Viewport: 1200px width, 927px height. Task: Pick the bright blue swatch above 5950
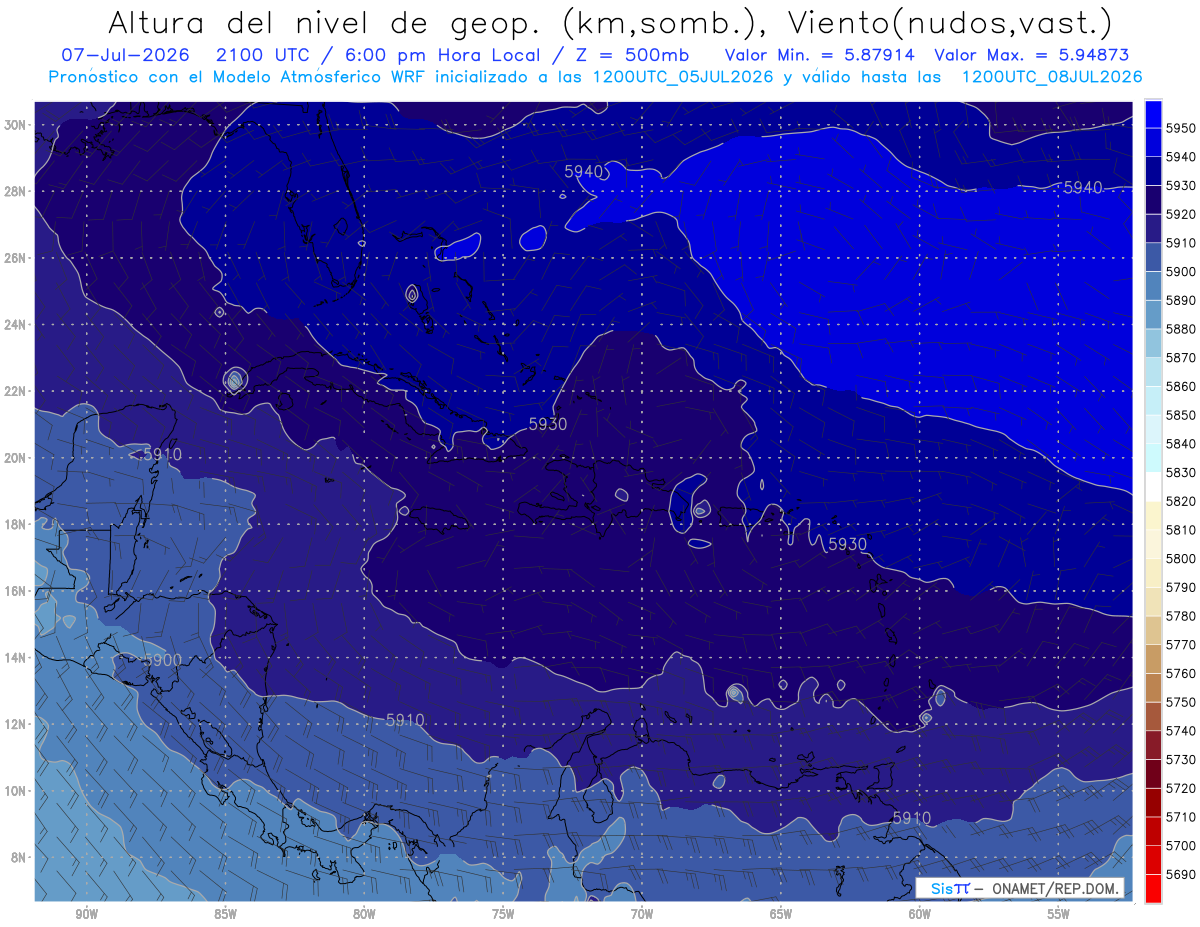(x=1153, y=114)
